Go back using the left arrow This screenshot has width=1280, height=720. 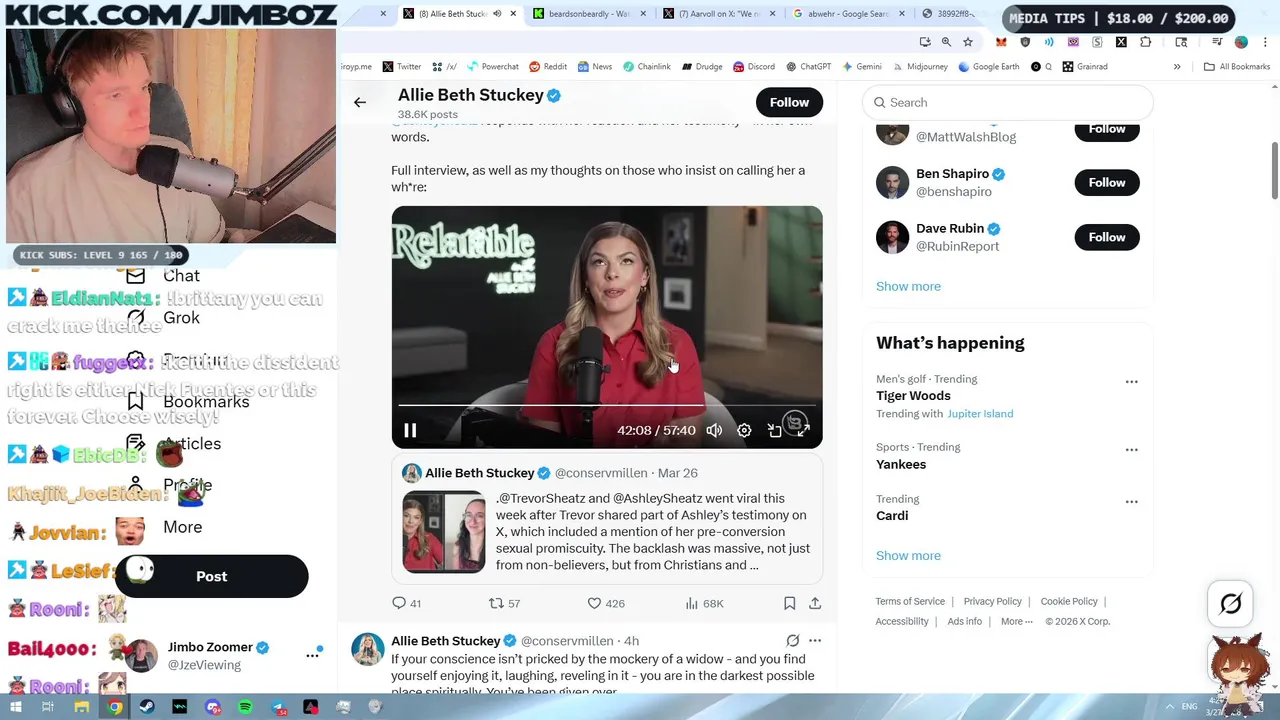[360, 102]
